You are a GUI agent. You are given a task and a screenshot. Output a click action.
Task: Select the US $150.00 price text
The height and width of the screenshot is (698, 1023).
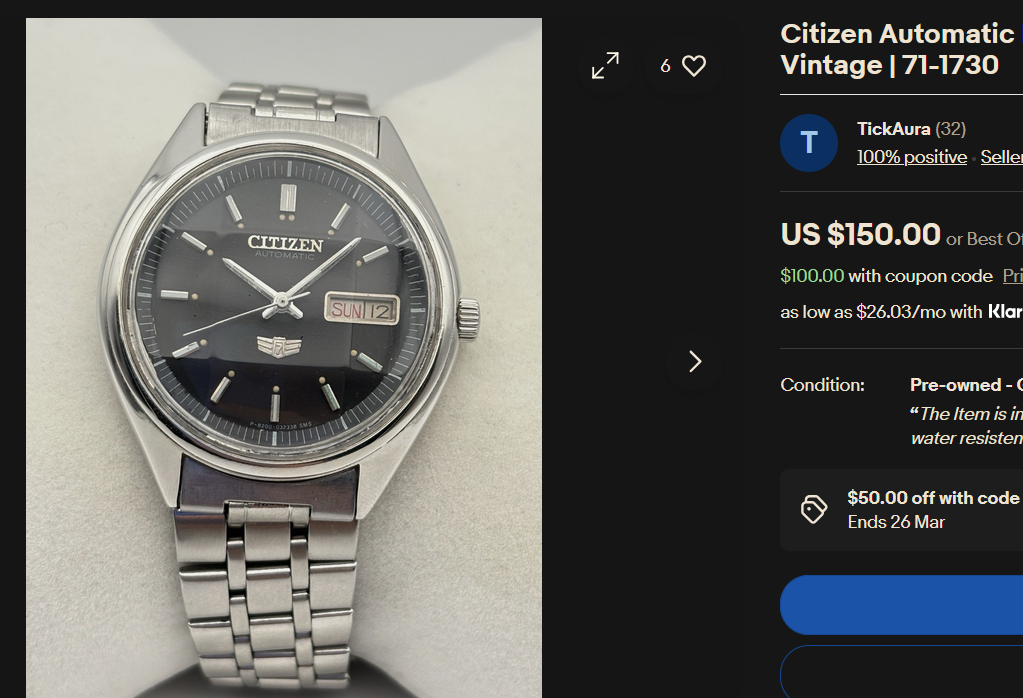(x=860, y=234)
